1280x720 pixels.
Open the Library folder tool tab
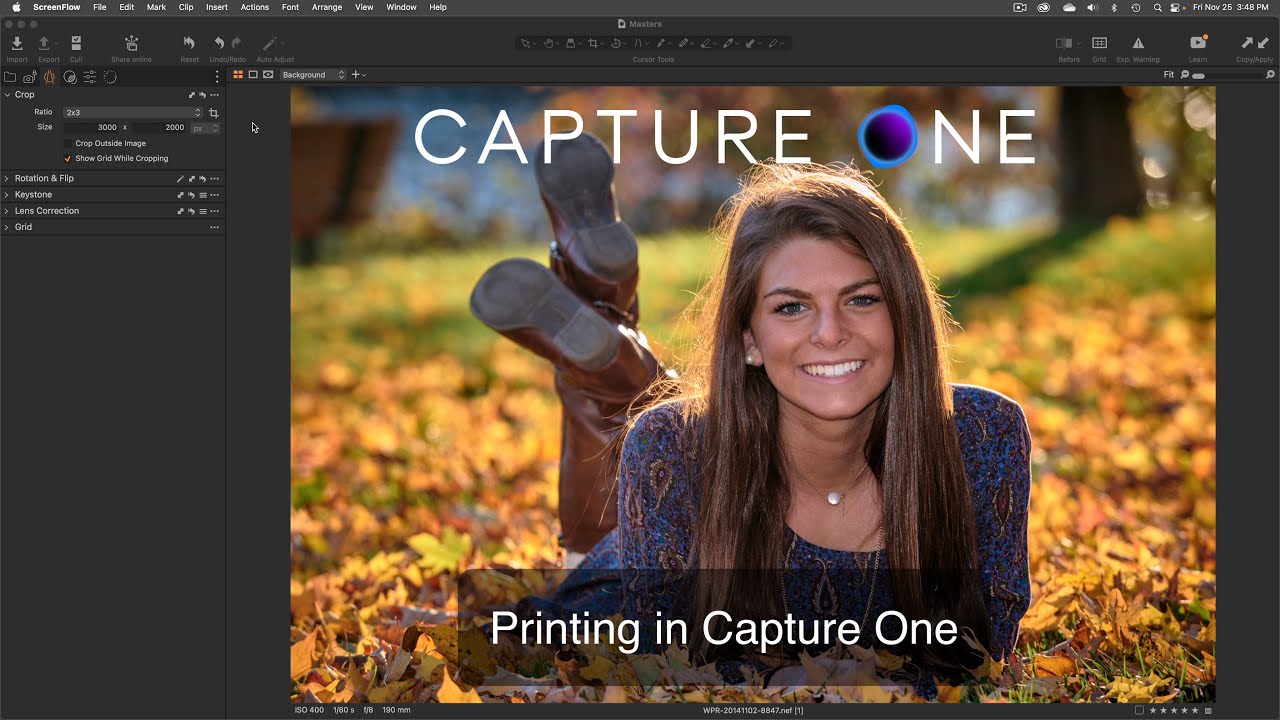(10, 77)
